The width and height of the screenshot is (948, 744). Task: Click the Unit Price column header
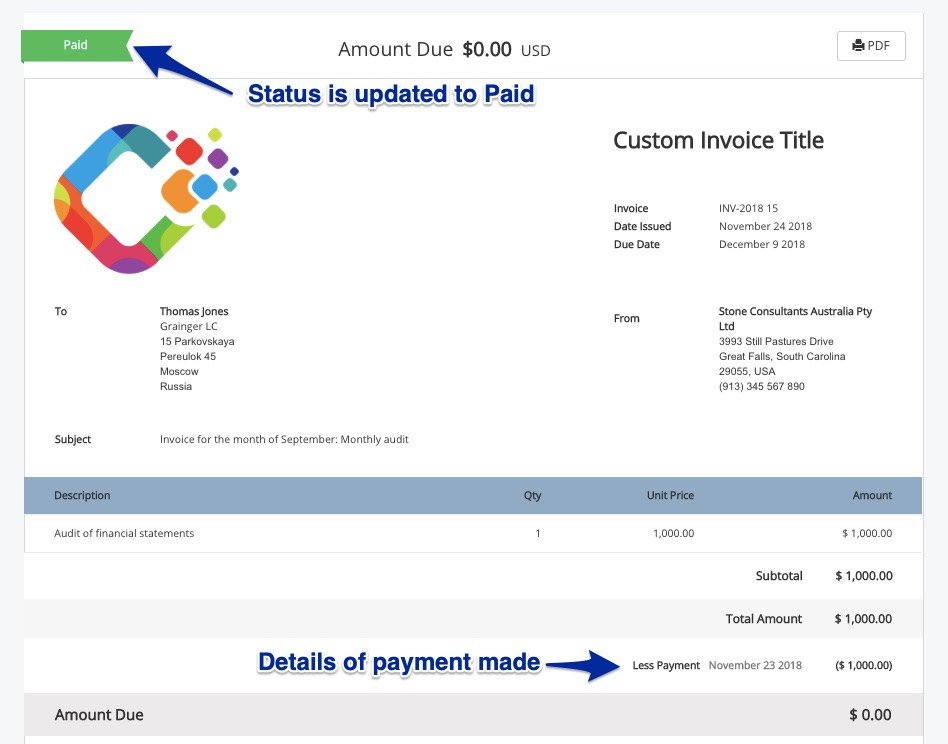click(670, 496)
